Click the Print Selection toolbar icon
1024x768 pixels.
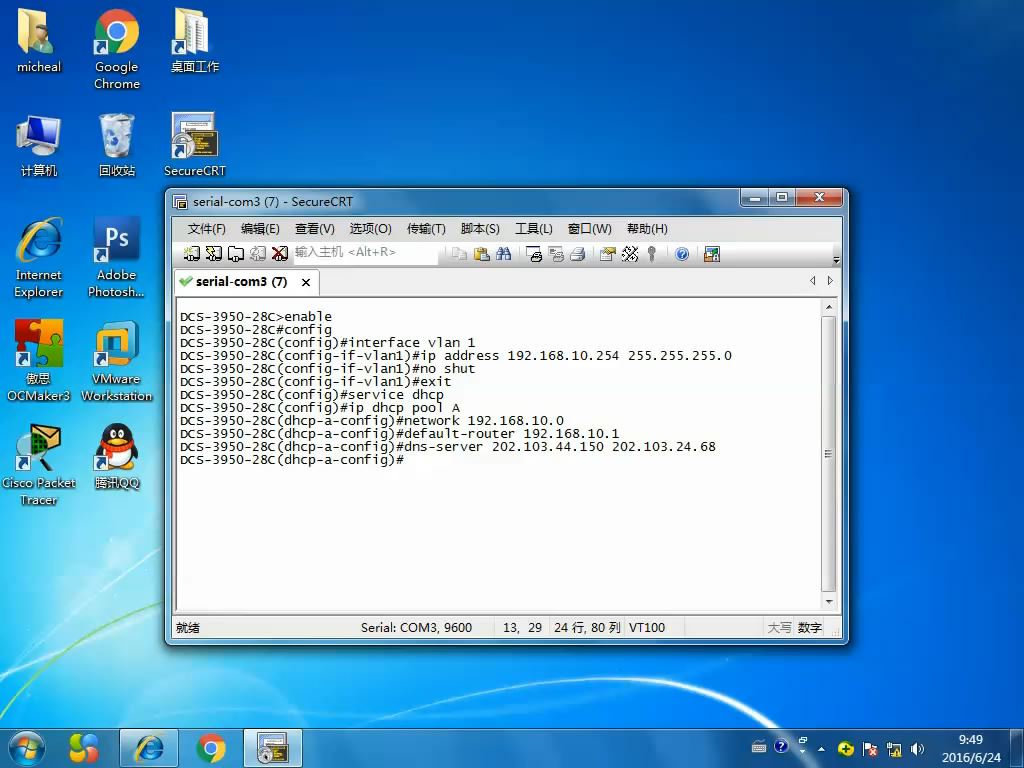556,254
